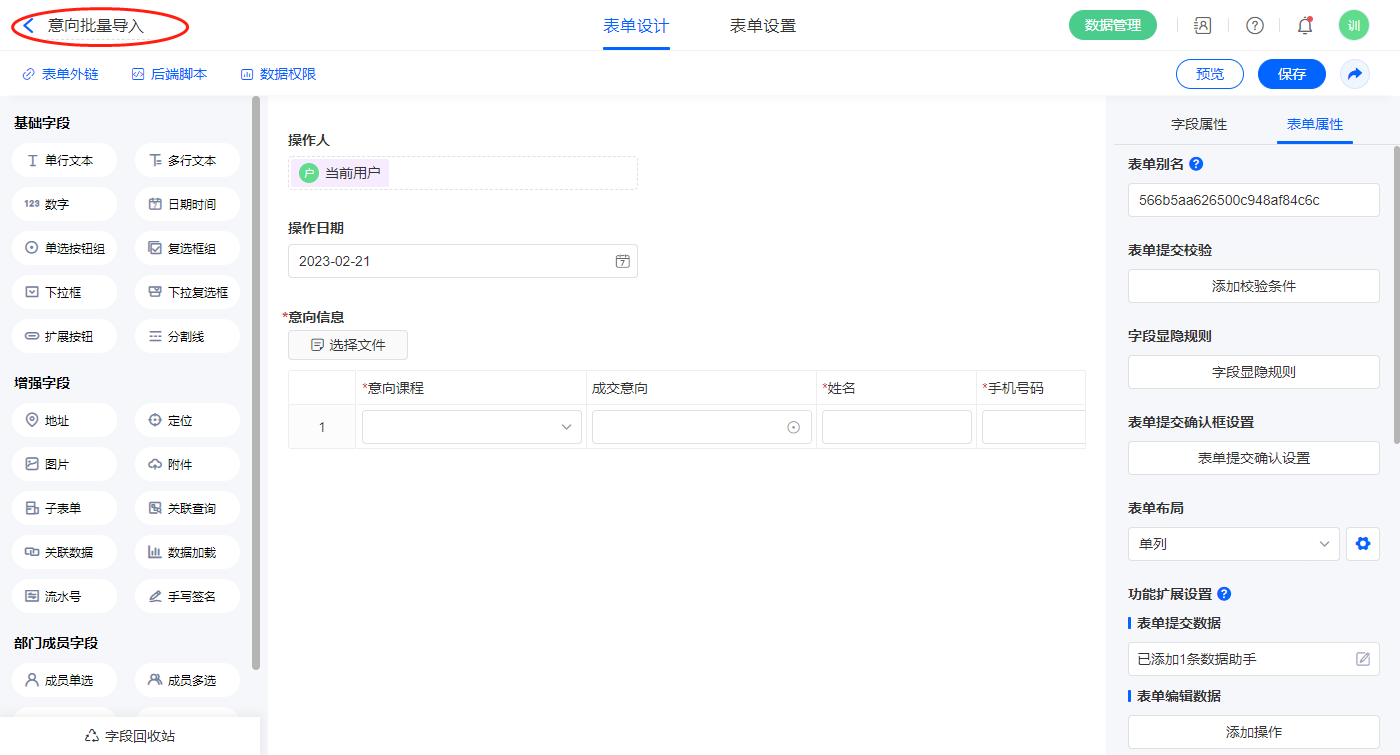
Task: Click the help question mark icon
Action: pyautogui.click(x=1254, y=26)
